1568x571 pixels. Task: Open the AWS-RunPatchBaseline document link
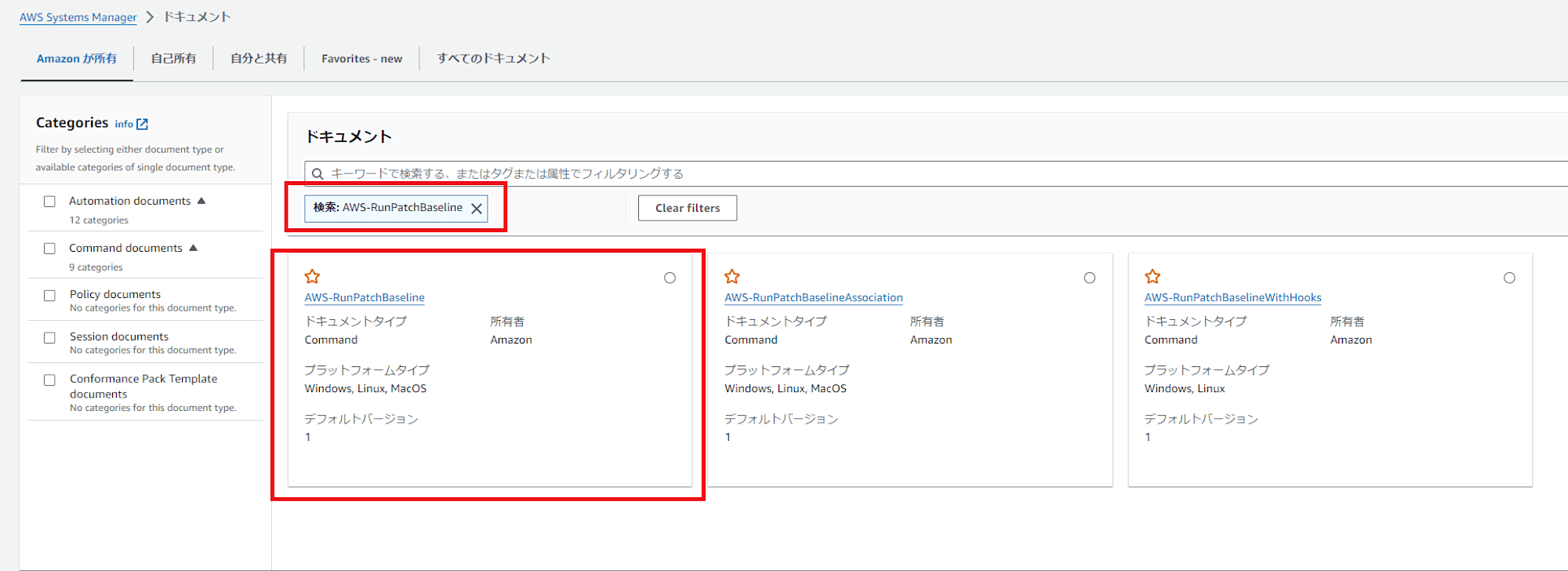[x=365, y=297]
